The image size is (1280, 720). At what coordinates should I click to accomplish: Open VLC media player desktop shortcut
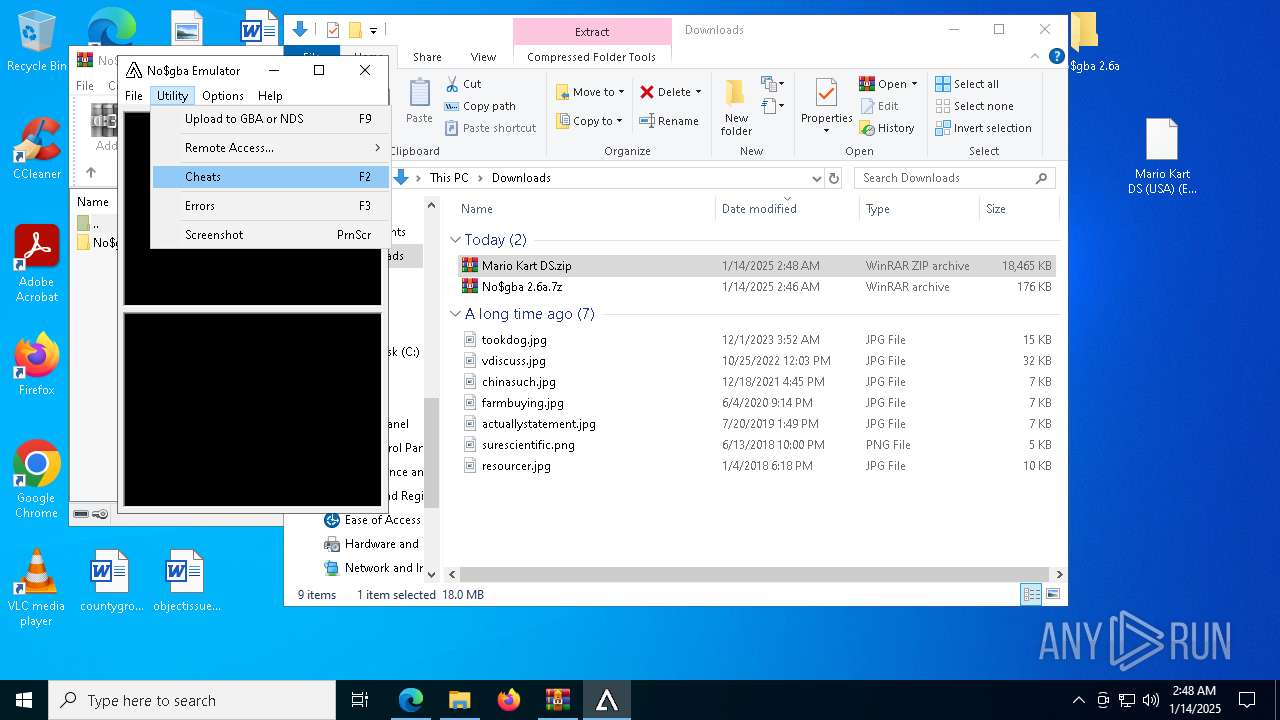tap(37, 588)
